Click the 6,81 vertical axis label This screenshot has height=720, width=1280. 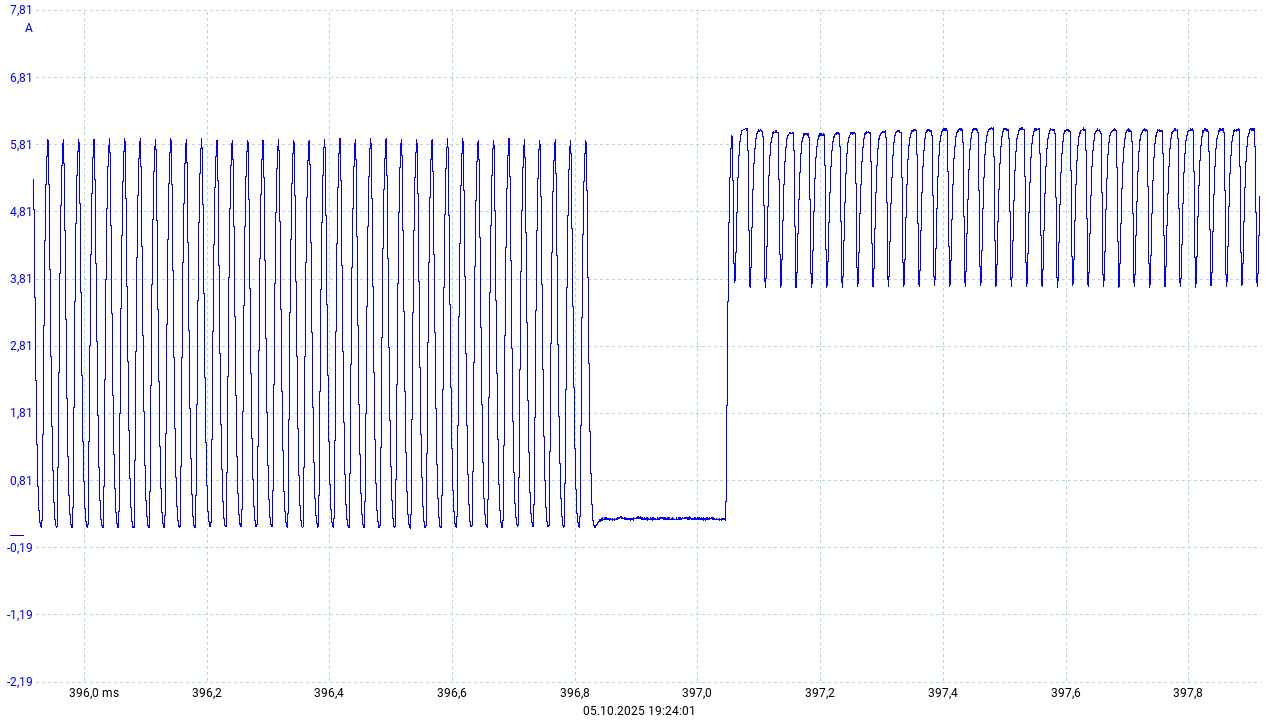(x=21, y=77)
